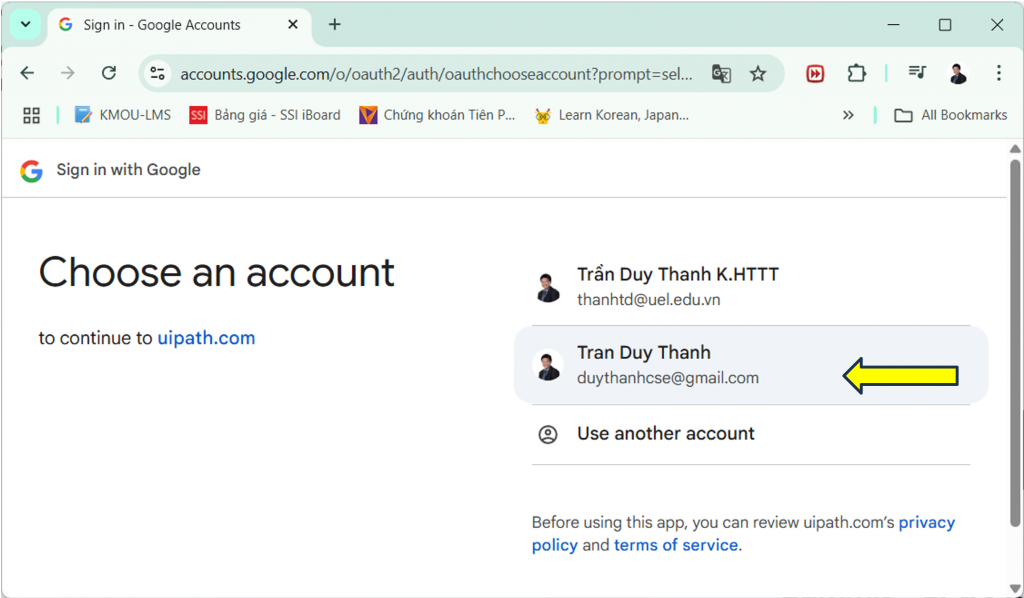
Task: Open the KMOU-LMS bookmark
Action: (123, 116)
